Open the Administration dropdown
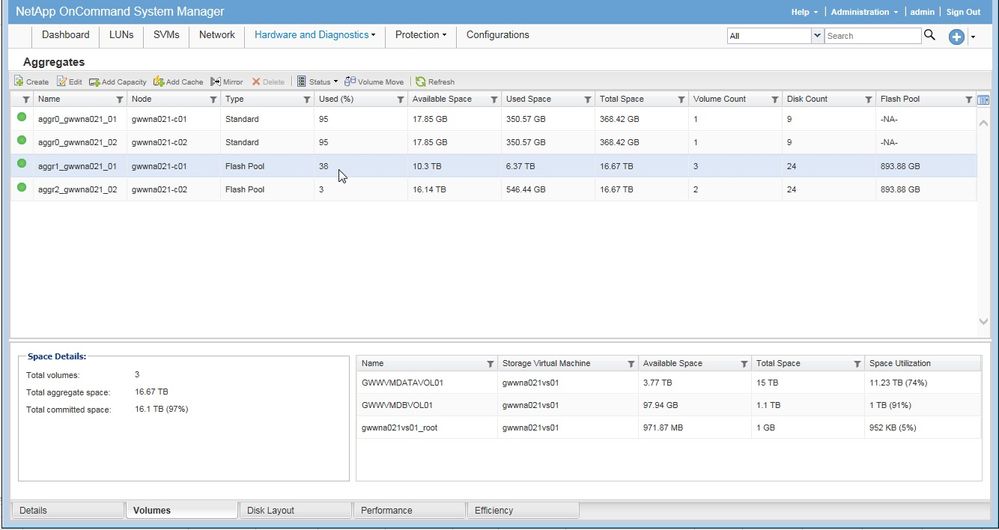 click(x=865, y=12)
